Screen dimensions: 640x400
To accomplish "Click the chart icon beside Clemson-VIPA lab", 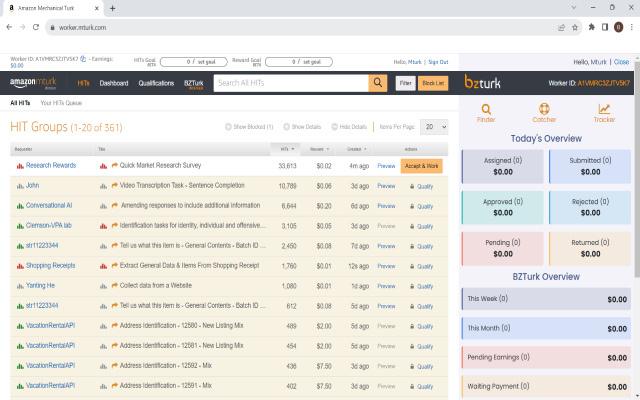I will point(20,226).
